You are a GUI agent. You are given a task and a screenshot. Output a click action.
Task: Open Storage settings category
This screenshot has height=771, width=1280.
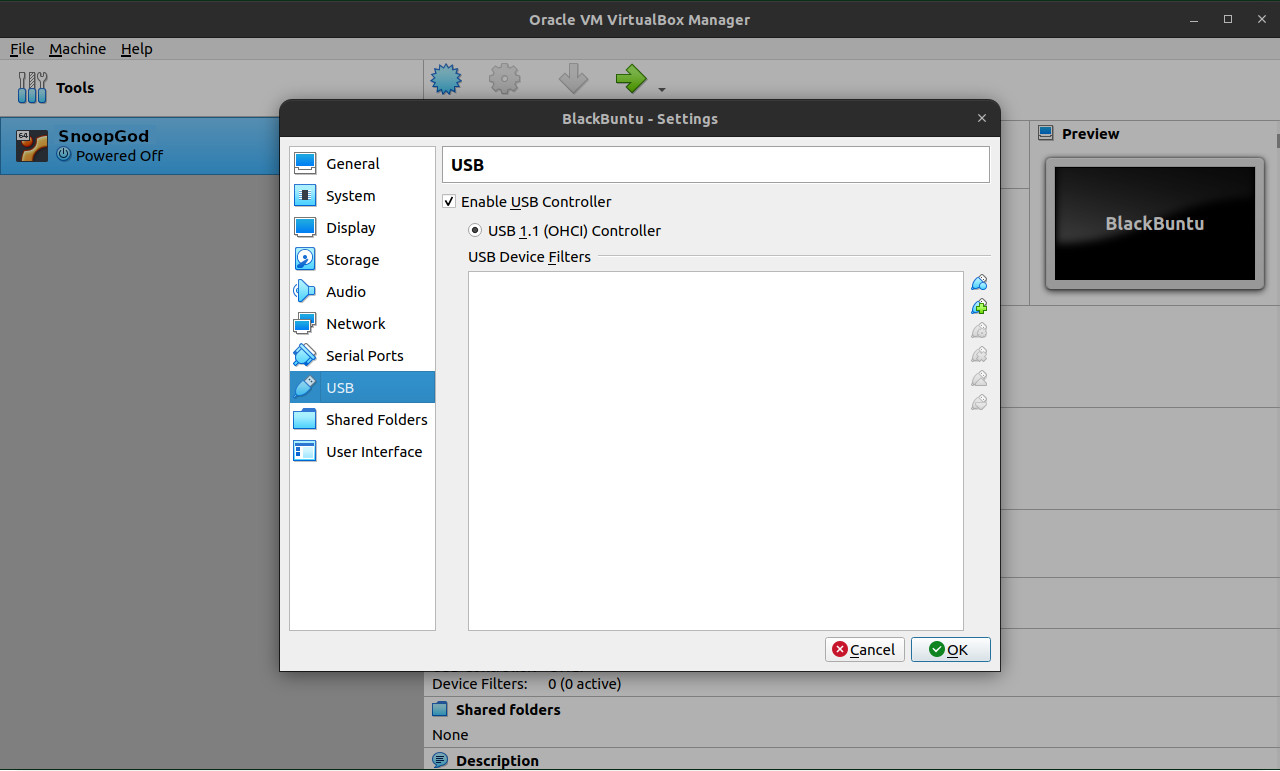362,260
